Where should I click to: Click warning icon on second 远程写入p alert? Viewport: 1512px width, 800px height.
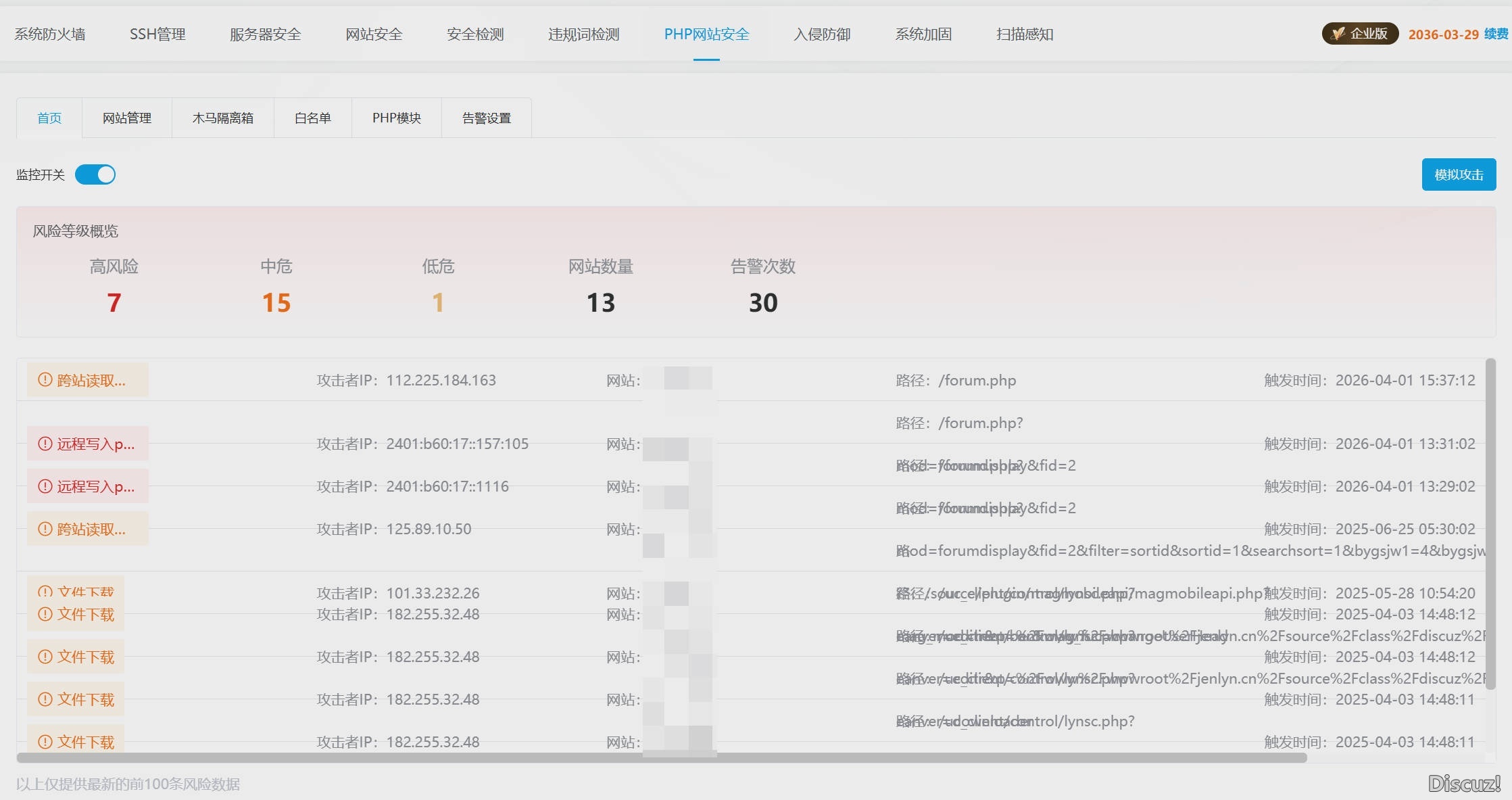tap(45, 486)
